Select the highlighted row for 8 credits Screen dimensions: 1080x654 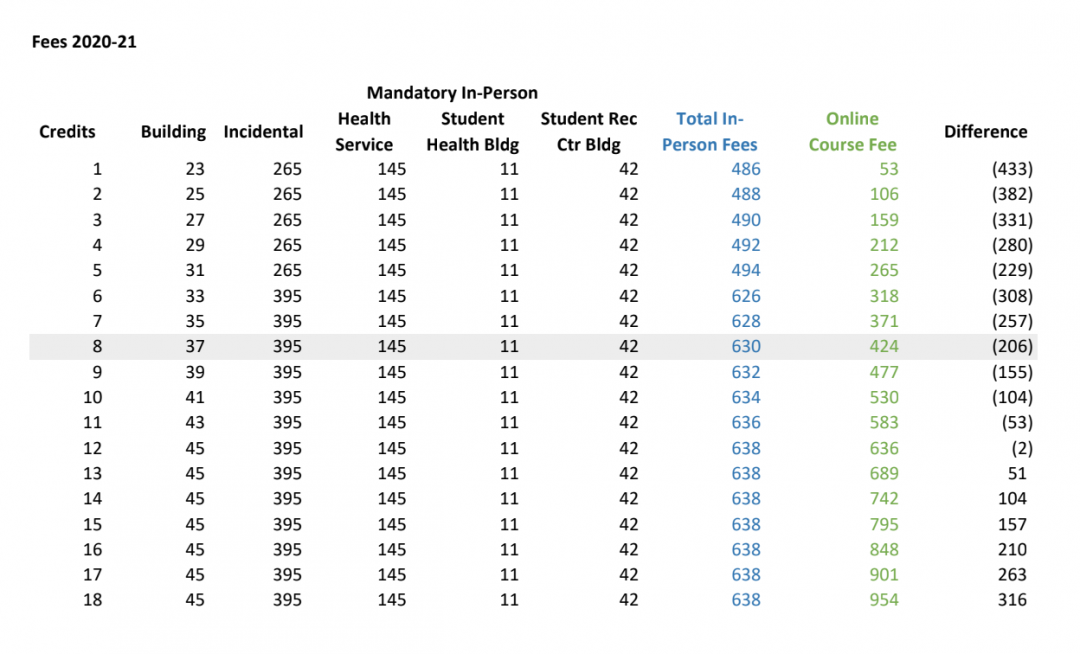point(532,347)
